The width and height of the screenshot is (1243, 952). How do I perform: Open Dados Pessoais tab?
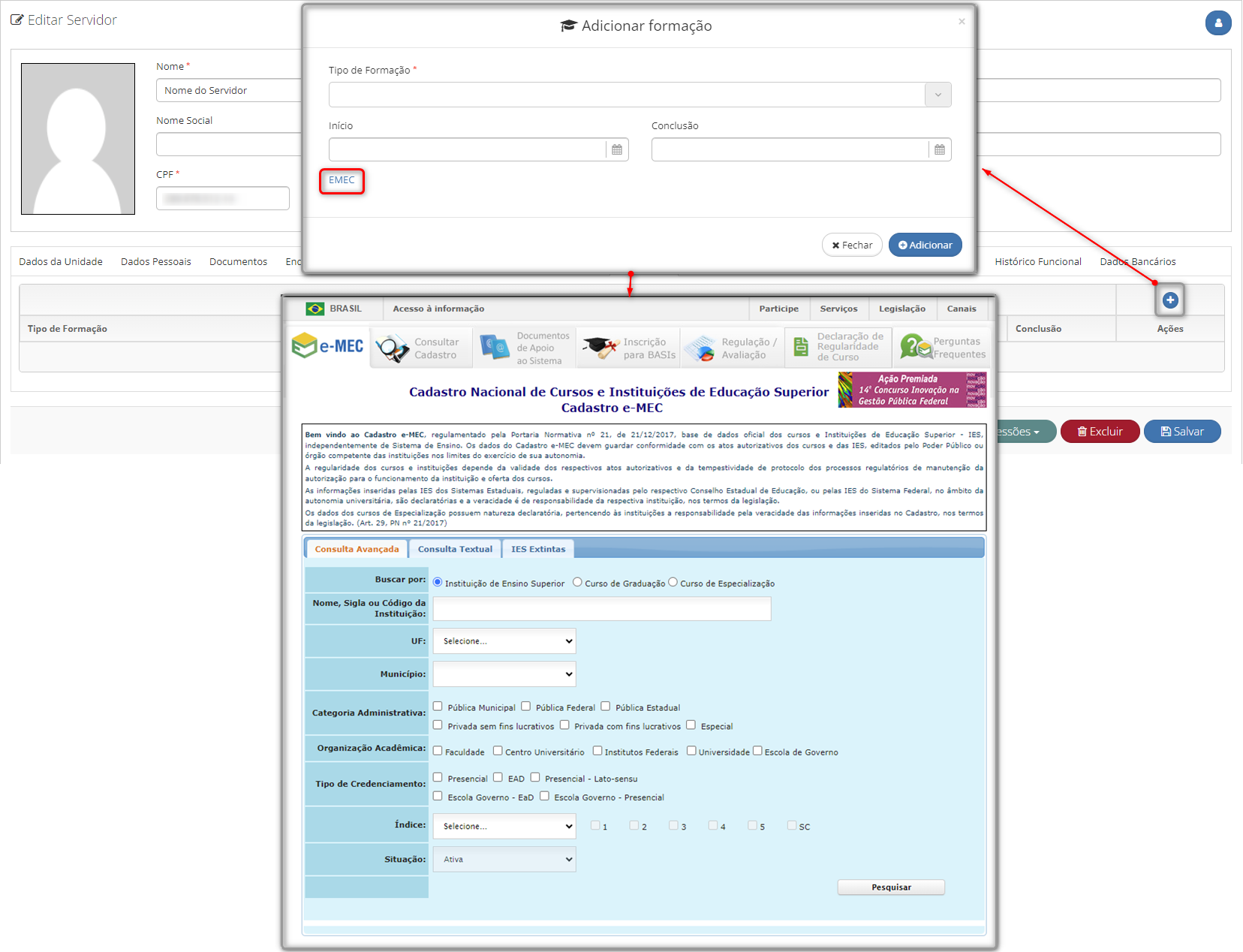156,261
